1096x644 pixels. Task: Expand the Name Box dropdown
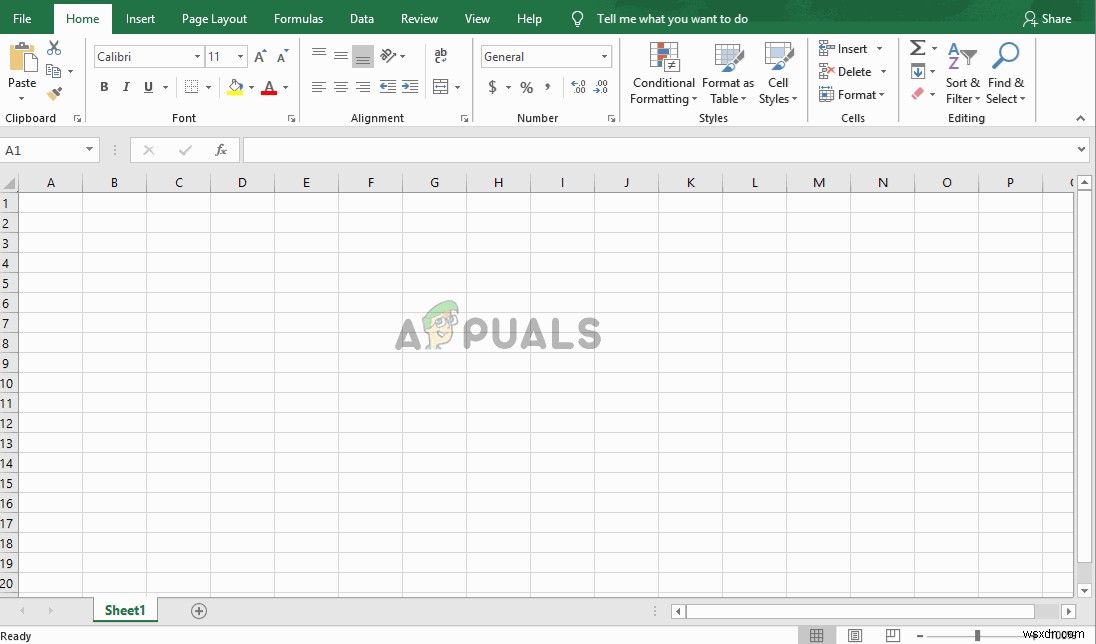tap(89, 150)
